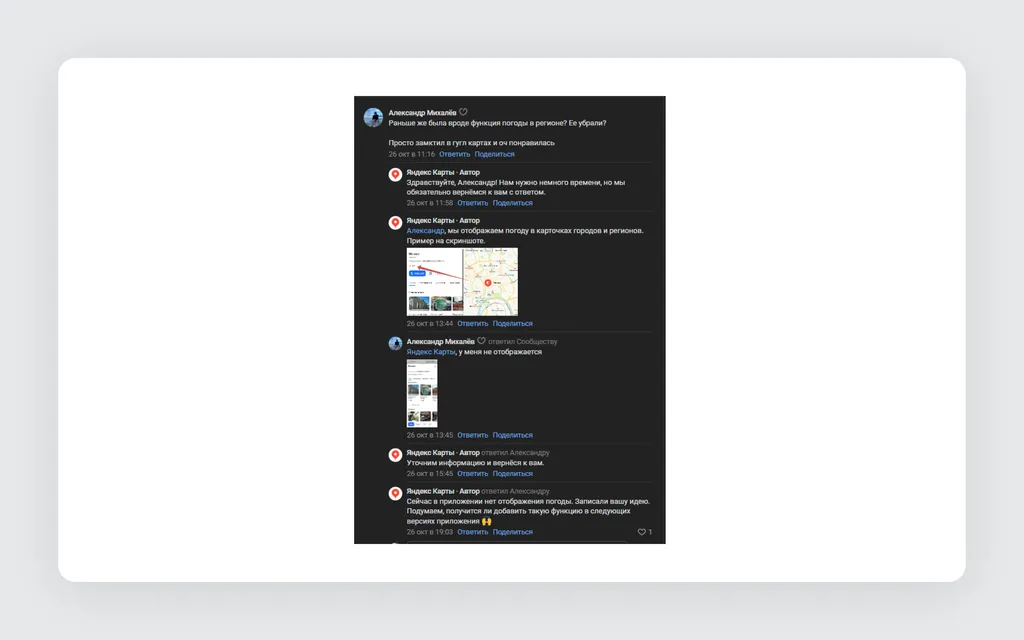Click Ответить under the 13:45 reply
Viewport: 1024px width, 640px height.
coord(473,435)
